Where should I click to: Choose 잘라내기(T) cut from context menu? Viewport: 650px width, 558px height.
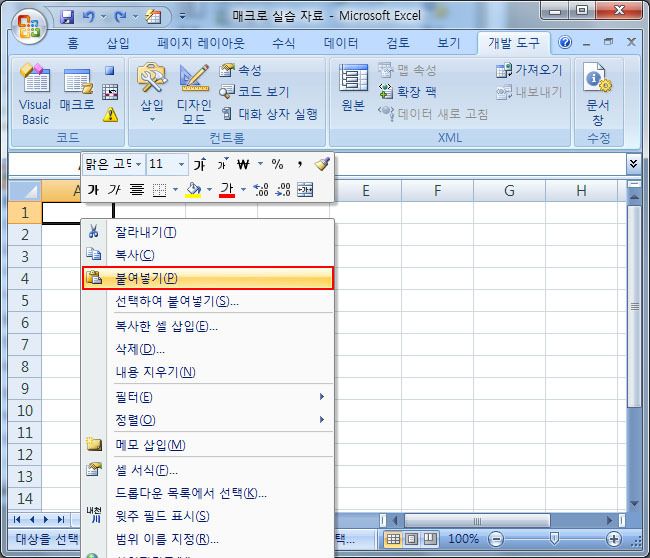[208, 232]
